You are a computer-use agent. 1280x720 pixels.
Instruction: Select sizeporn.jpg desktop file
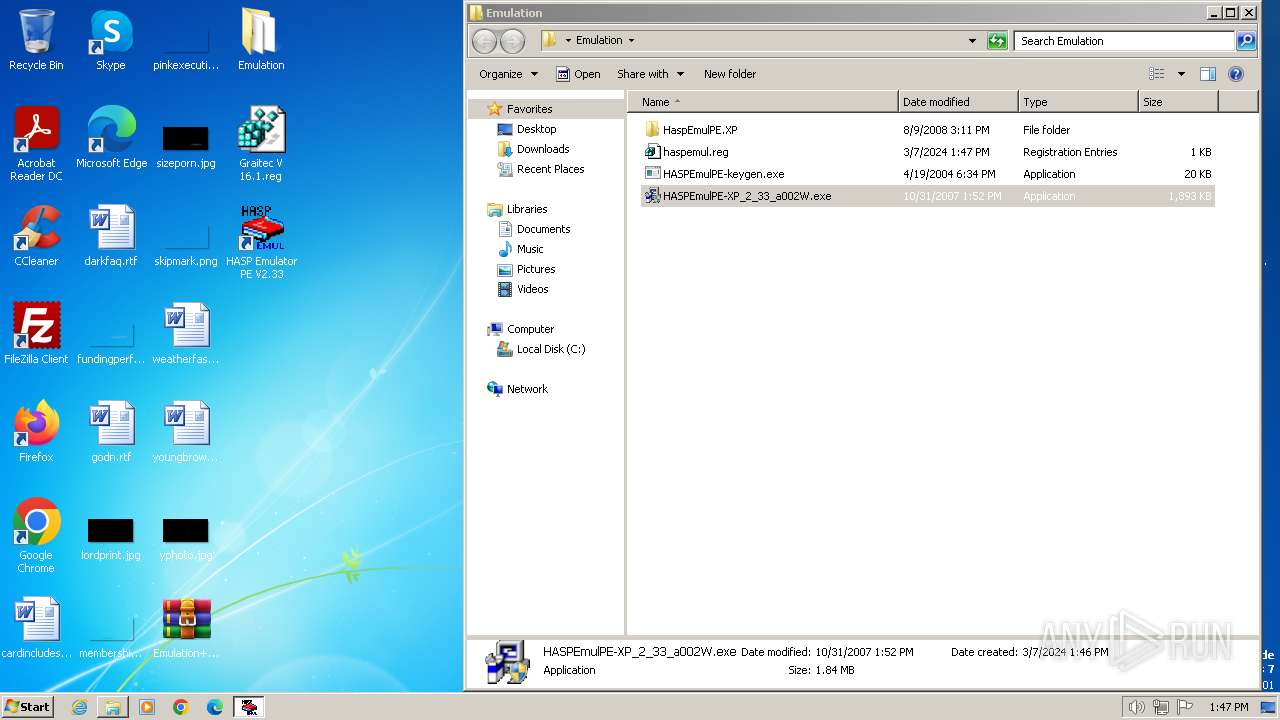click(186, 146)
